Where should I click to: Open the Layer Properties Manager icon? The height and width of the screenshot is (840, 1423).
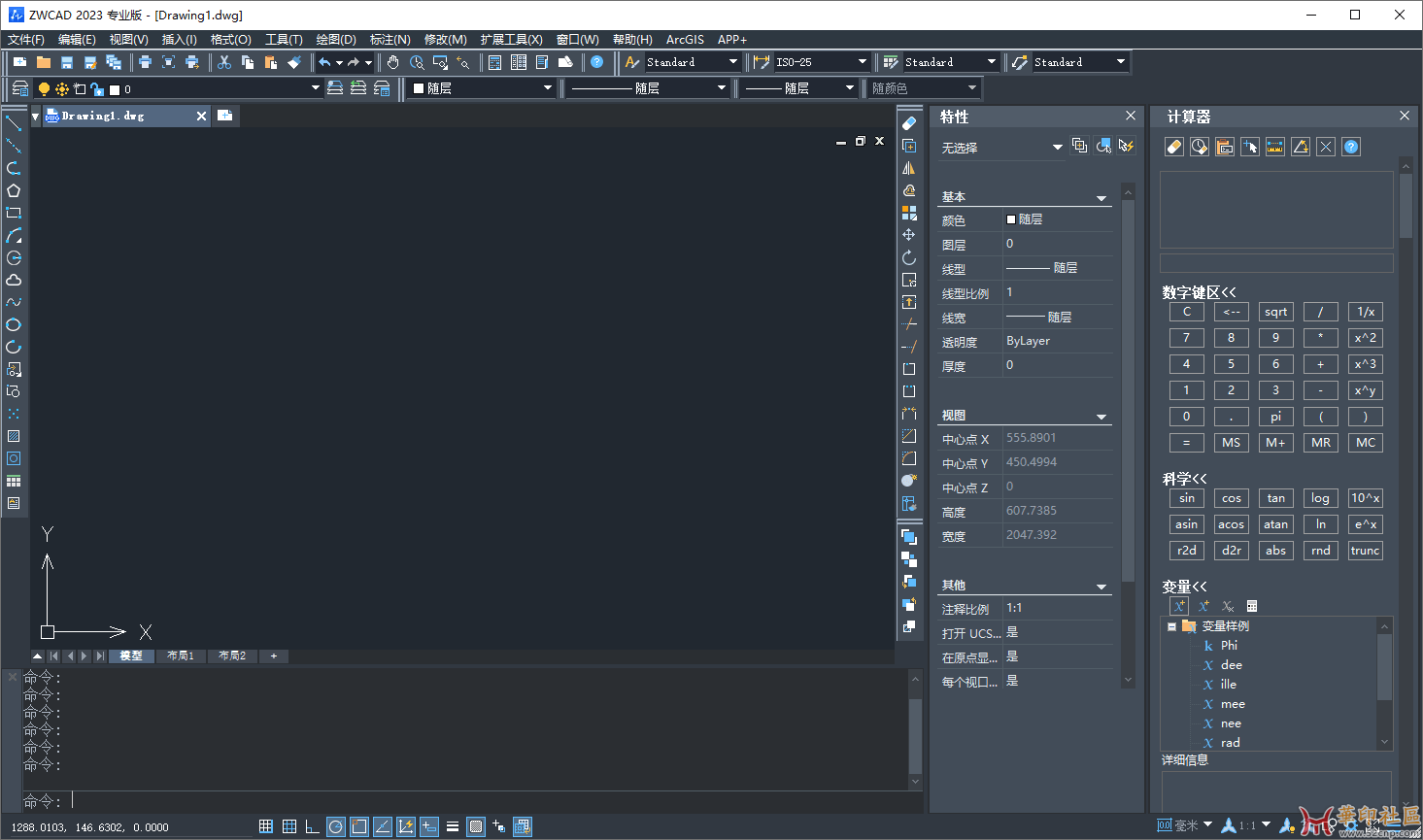19,88
